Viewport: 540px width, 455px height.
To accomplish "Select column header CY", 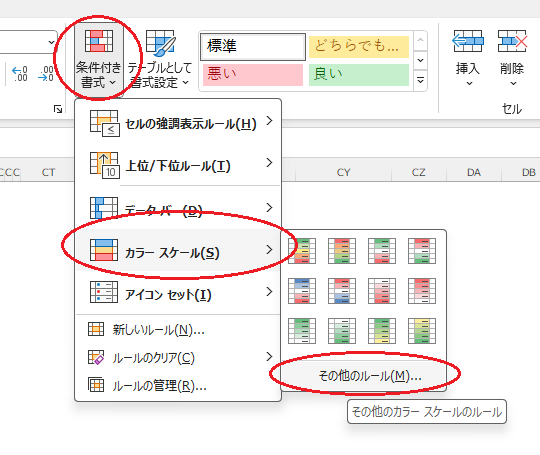I will tap(343, 172).
